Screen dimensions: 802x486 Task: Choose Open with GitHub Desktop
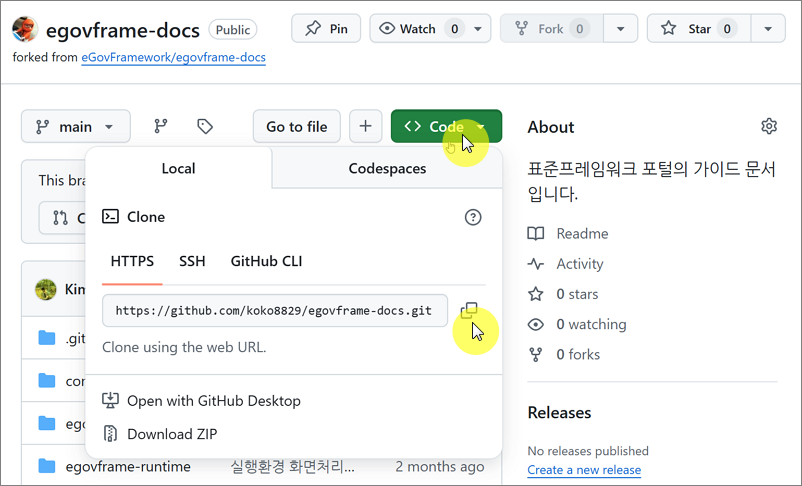(x=214, y=401)
